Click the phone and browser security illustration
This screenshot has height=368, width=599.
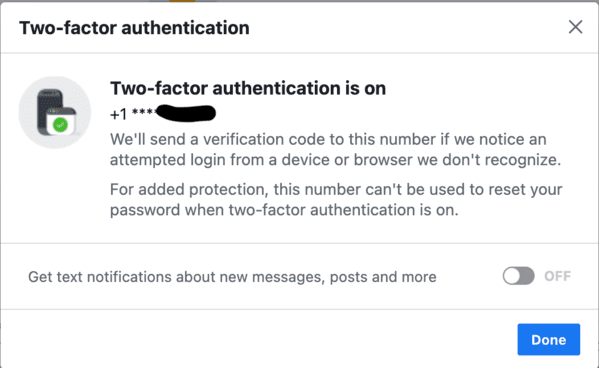click(57, 113)
